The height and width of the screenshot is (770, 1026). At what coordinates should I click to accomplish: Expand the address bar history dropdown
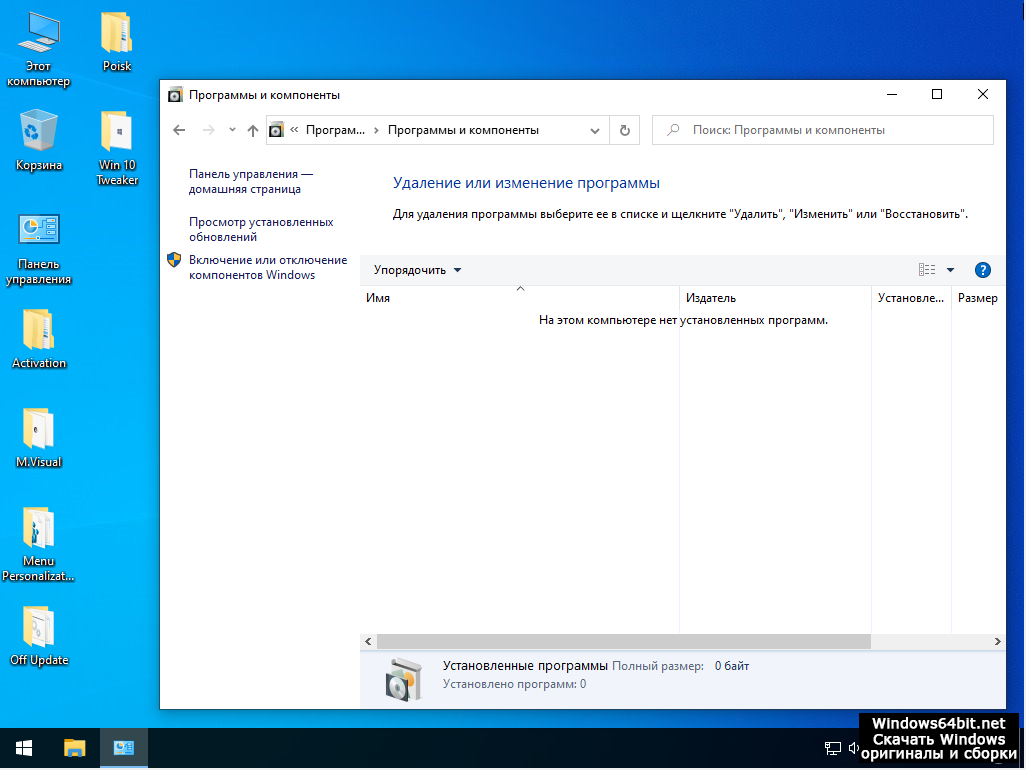pyautogui.click(x=595, y=130)
